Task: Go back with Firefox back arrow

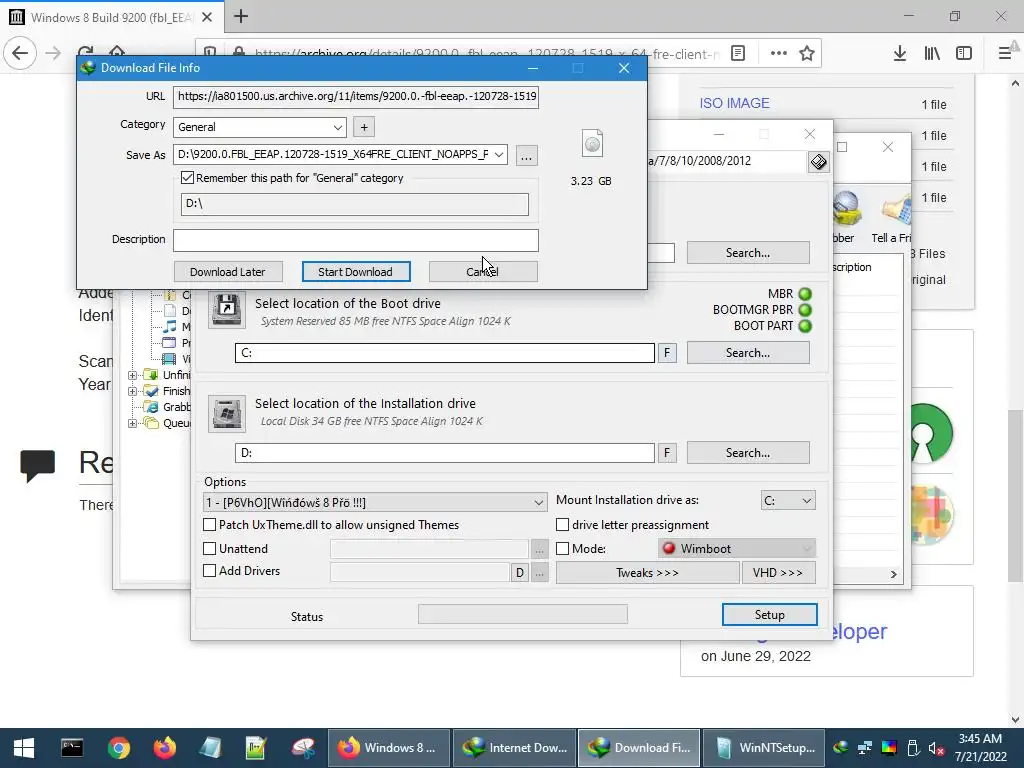Action: click(x=20, y=53)
